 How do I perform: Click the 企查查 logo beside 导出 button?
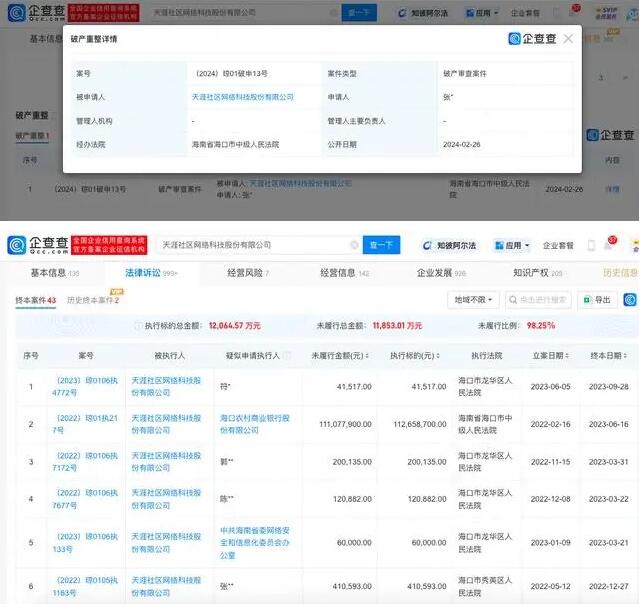(x=630, y=299)
